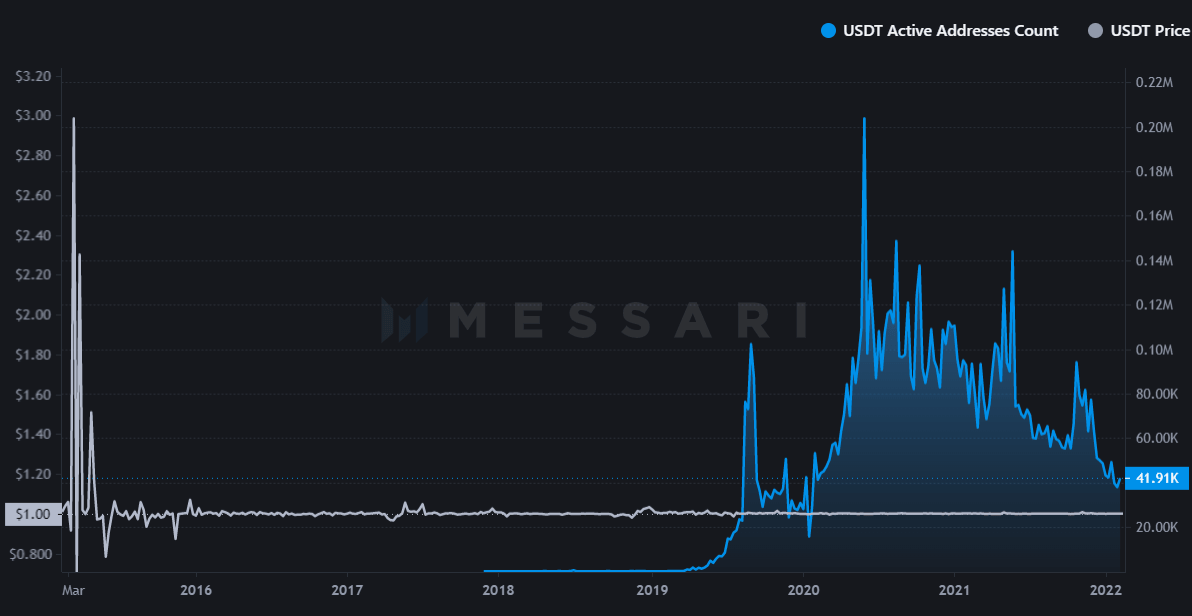The image size is (1192, 616).
Task: Click the $1.00 price marker on the left axis
Action: pyautogui.click(x=32, y=514)
